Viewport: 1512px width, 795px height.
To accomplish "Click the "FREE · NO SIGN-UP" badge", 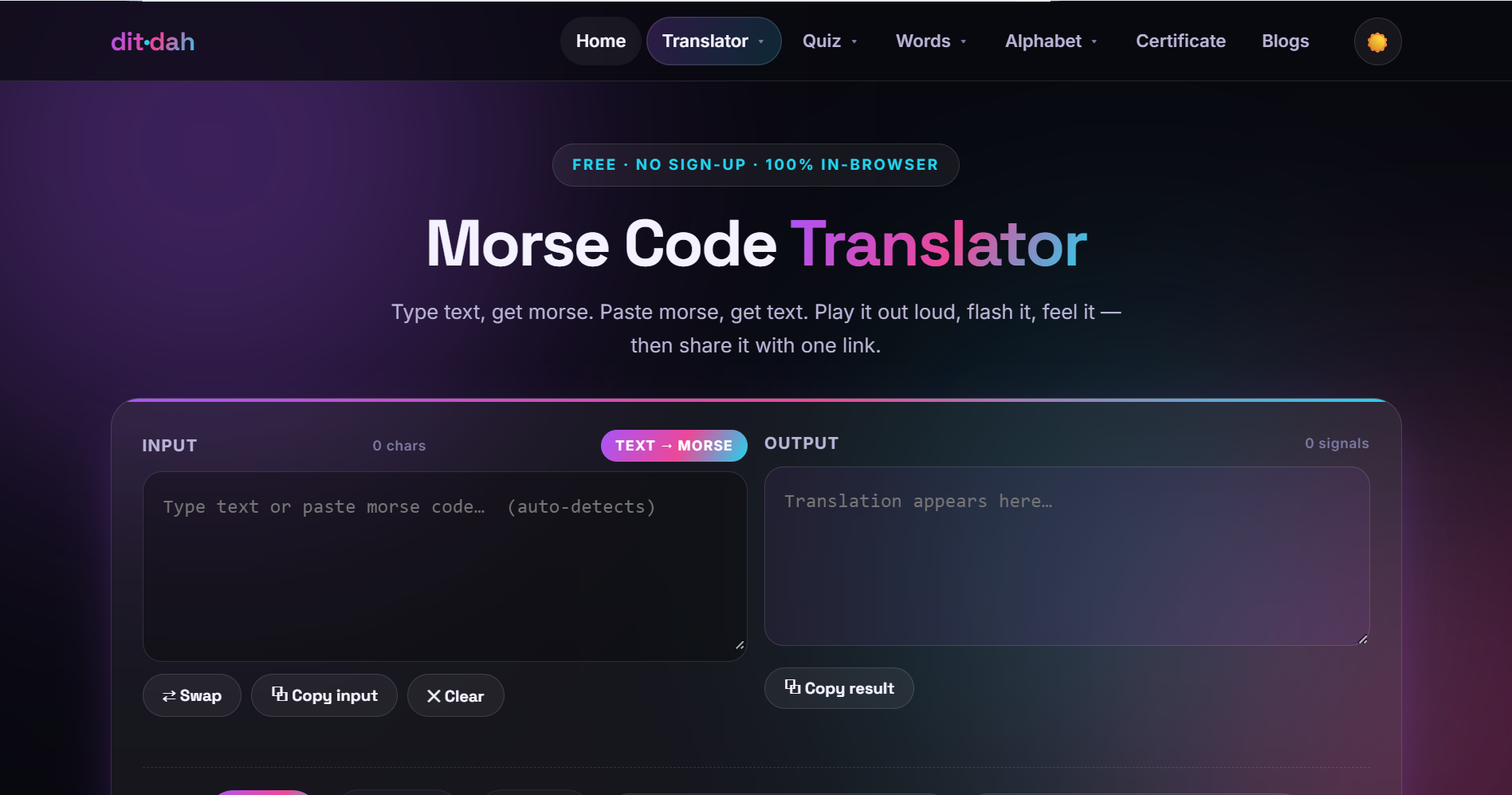I will [756, 165].
